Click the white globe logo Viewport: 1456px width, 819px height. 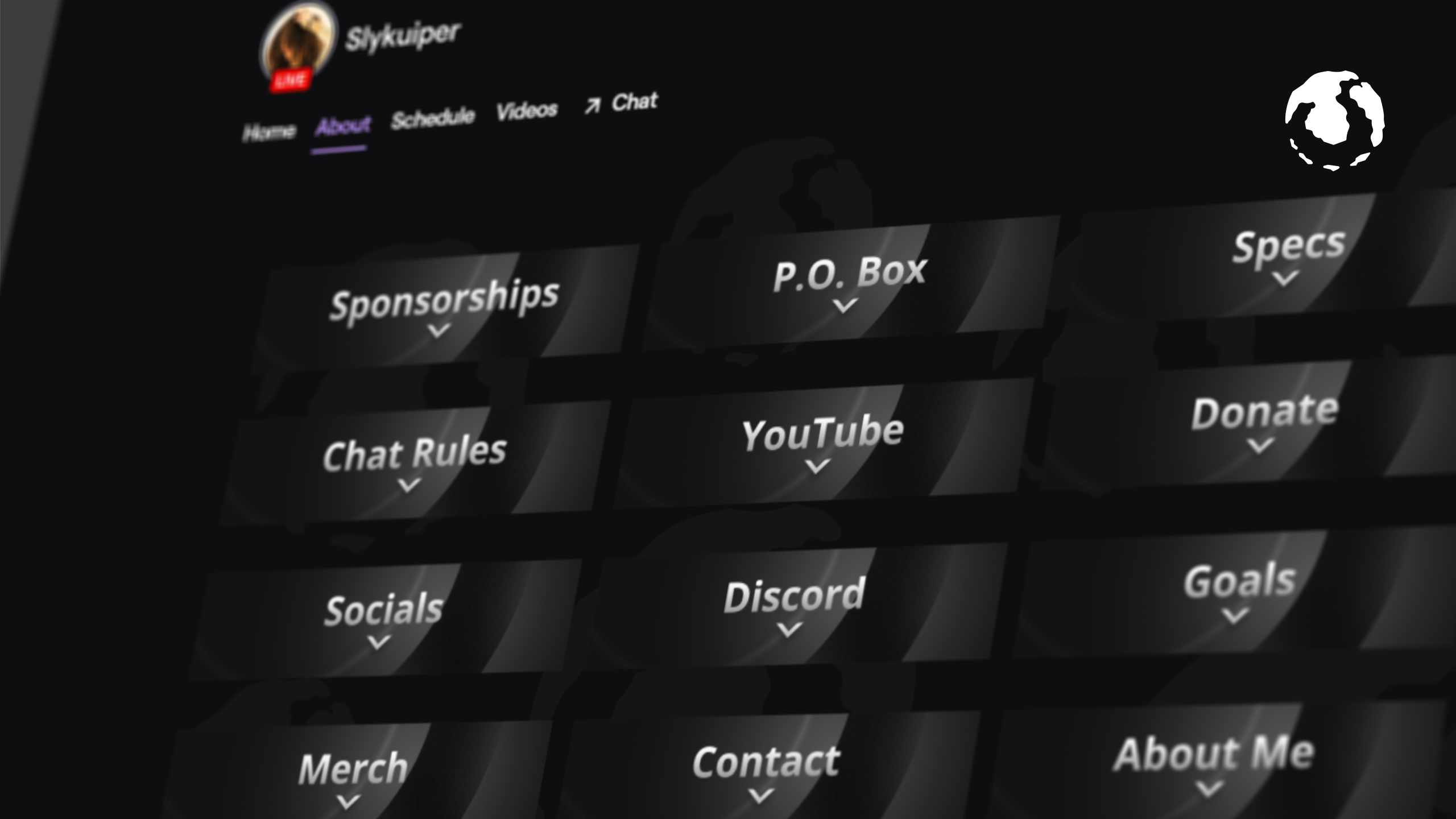(x=1334, y=120)
